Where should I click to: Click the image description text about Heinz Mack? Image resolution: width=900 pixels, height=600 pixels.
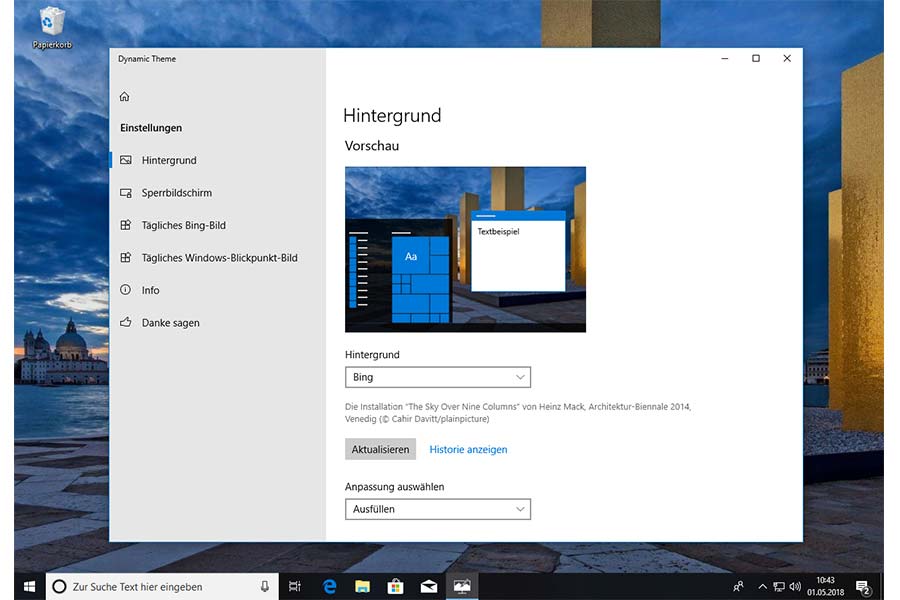(x=518, y=413)
